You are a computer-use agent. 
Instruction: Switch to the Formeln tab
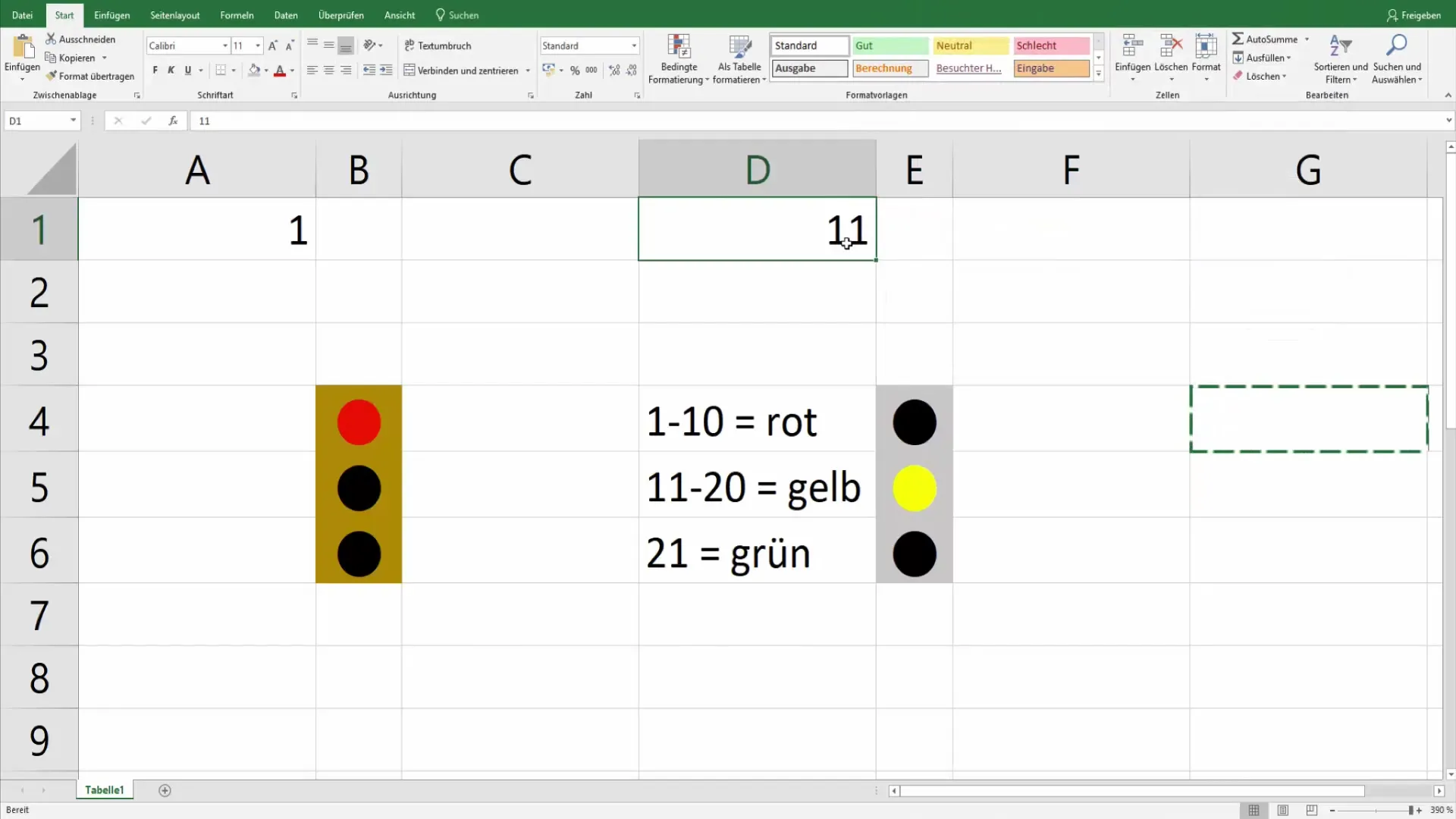237,15
